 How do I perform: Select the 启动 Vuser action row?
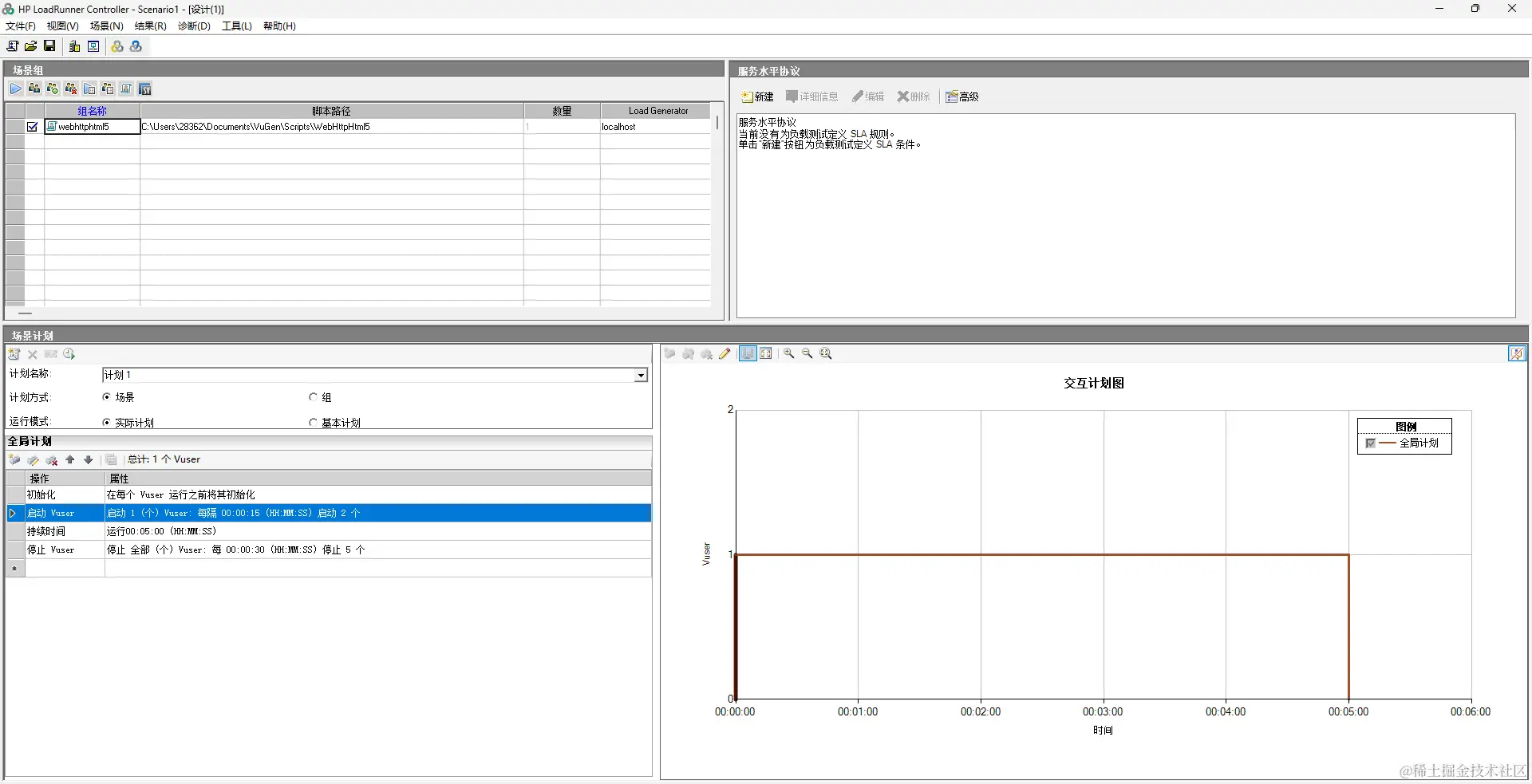click(329, 513)
